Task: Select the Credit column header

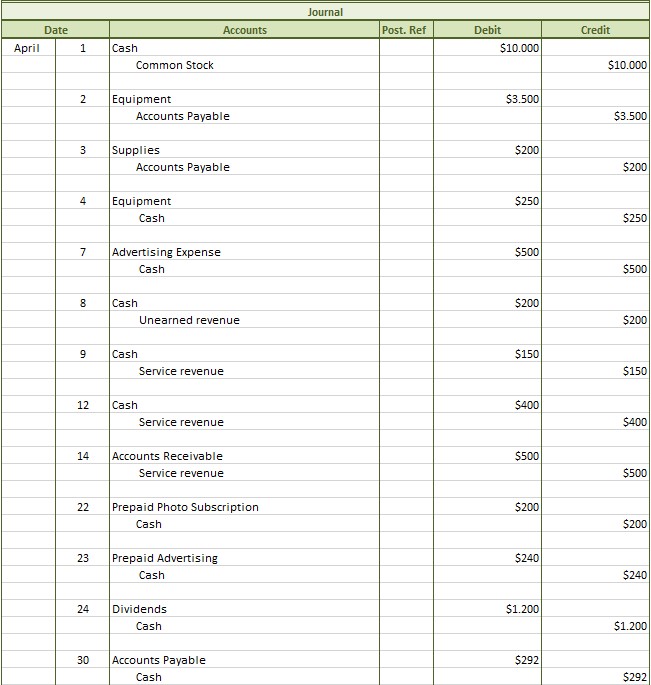Action: point(595,30)
